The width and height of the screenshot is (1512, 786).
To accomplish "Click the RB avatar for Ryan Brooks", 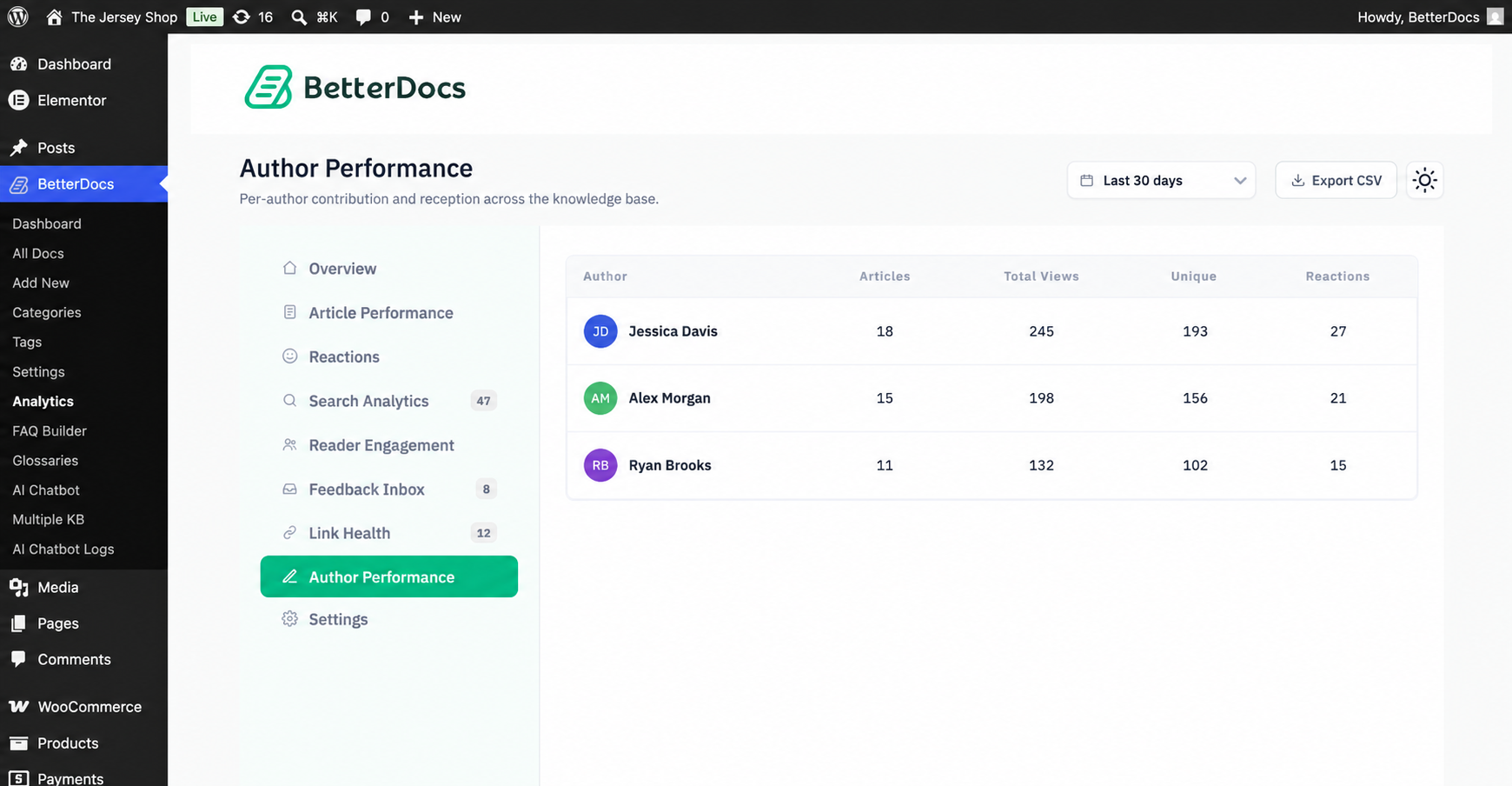I will [600, 465].
